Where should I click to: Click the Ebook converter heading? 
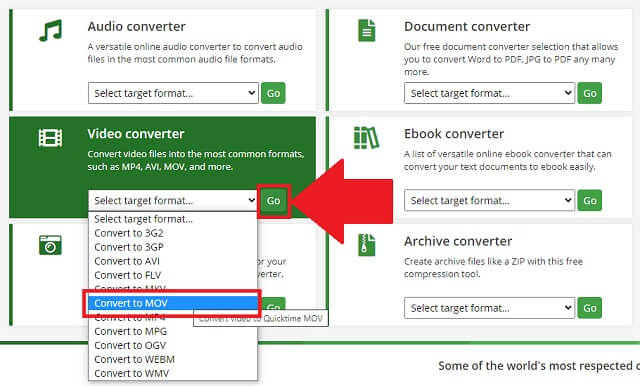coord(454,134)
